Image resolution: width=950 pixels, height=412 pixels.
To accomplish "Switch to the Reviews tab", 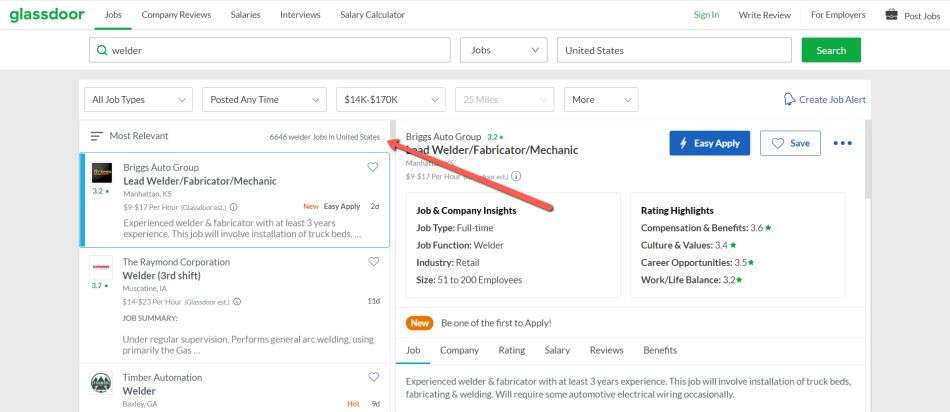I will click(x=606, y=350).
